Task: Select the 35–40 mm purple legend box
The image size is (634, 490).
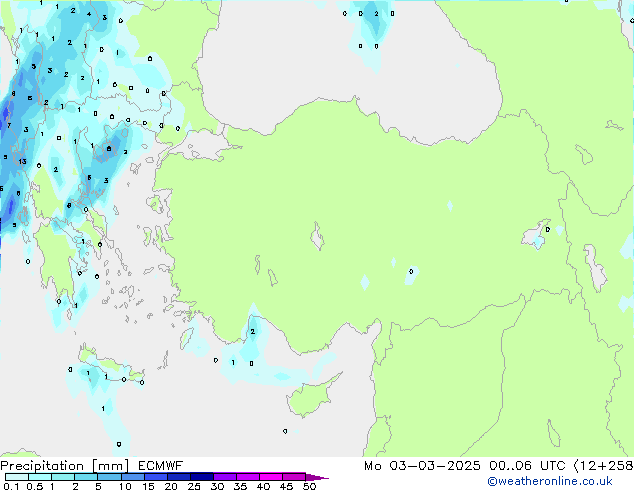Action: [248, 477]
